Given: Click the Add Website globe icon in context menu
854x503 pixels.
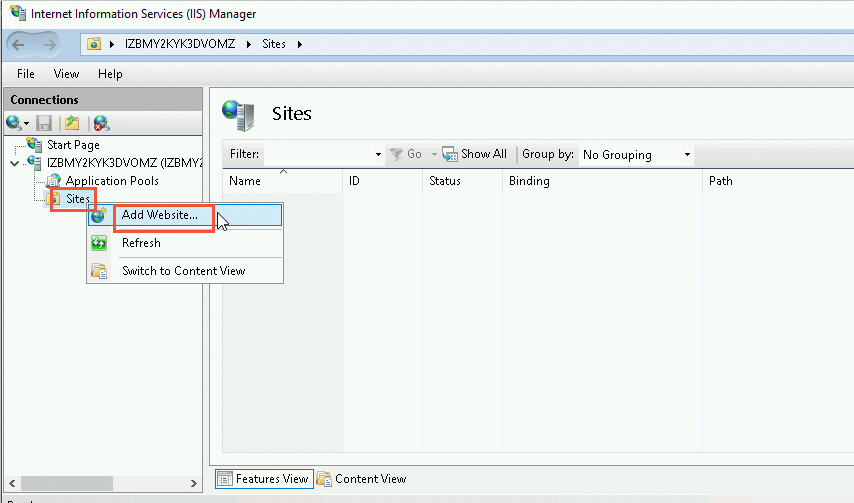Looking at the screenshot, I should coord(99,216).
